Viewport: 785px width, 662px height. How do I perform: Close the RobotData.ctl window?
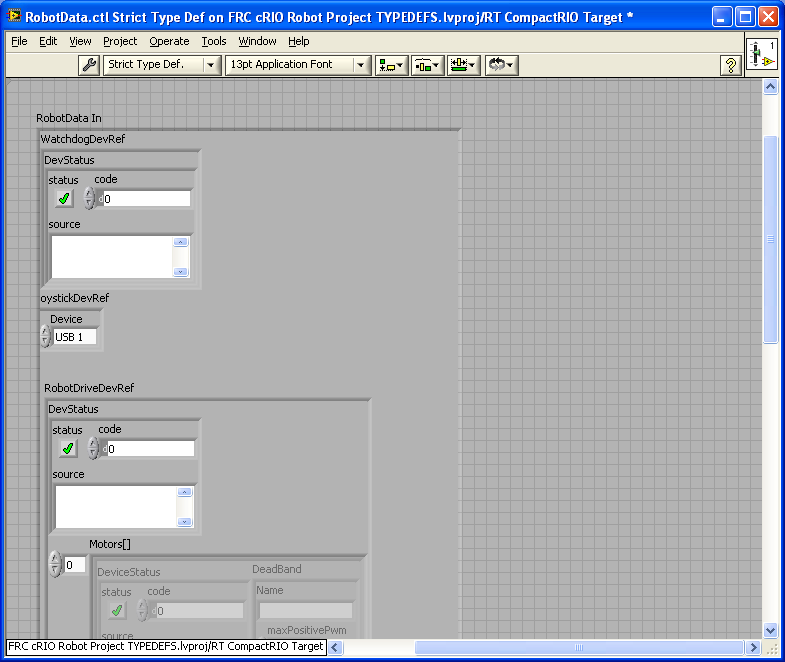pyautogui.click(x=768, y=17)
